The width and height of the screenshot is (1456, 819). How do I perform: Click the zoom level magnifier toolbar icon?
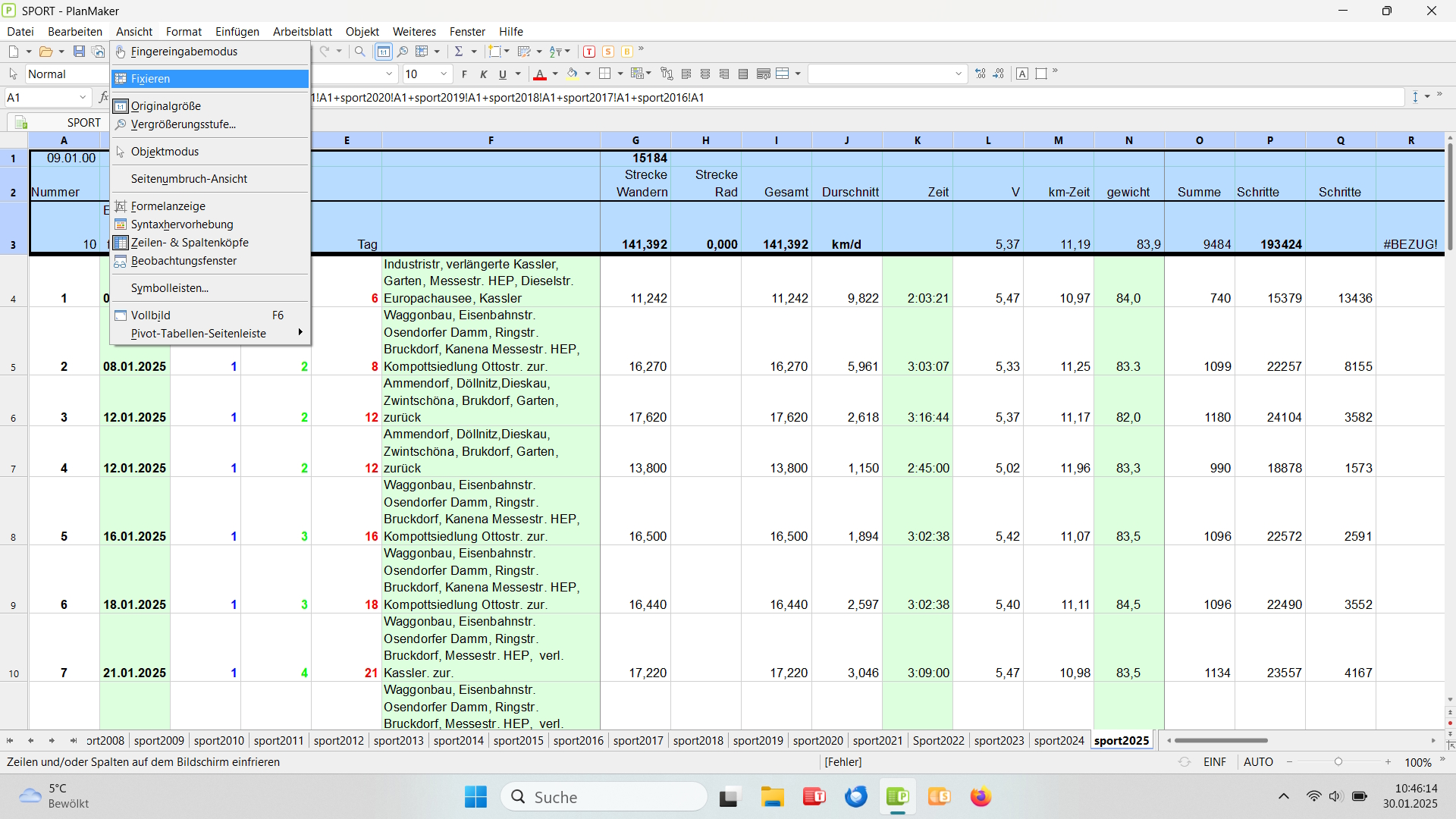403,52
